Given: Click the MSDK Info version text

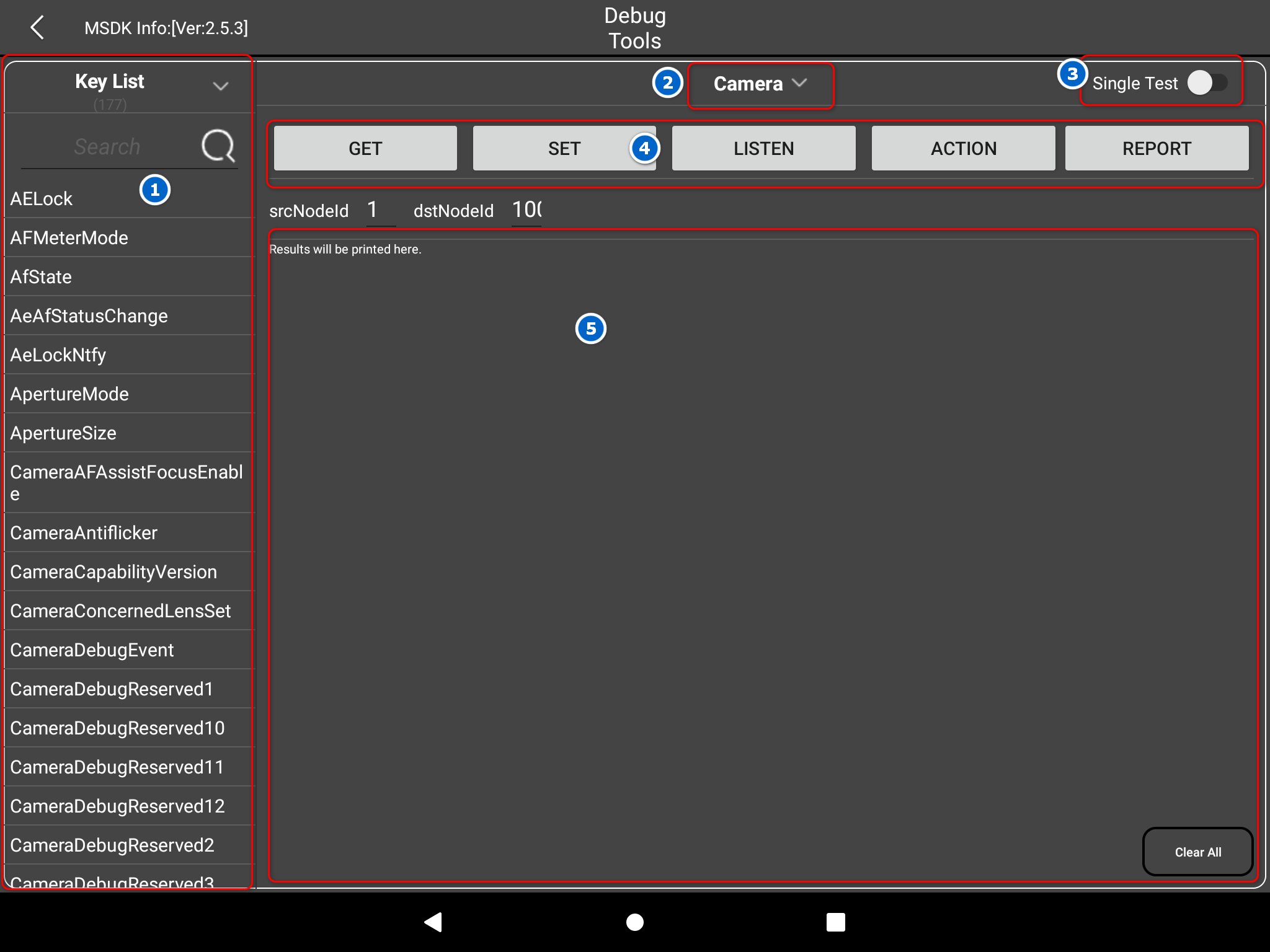Looking at the screenshot, I should (166, 28).
